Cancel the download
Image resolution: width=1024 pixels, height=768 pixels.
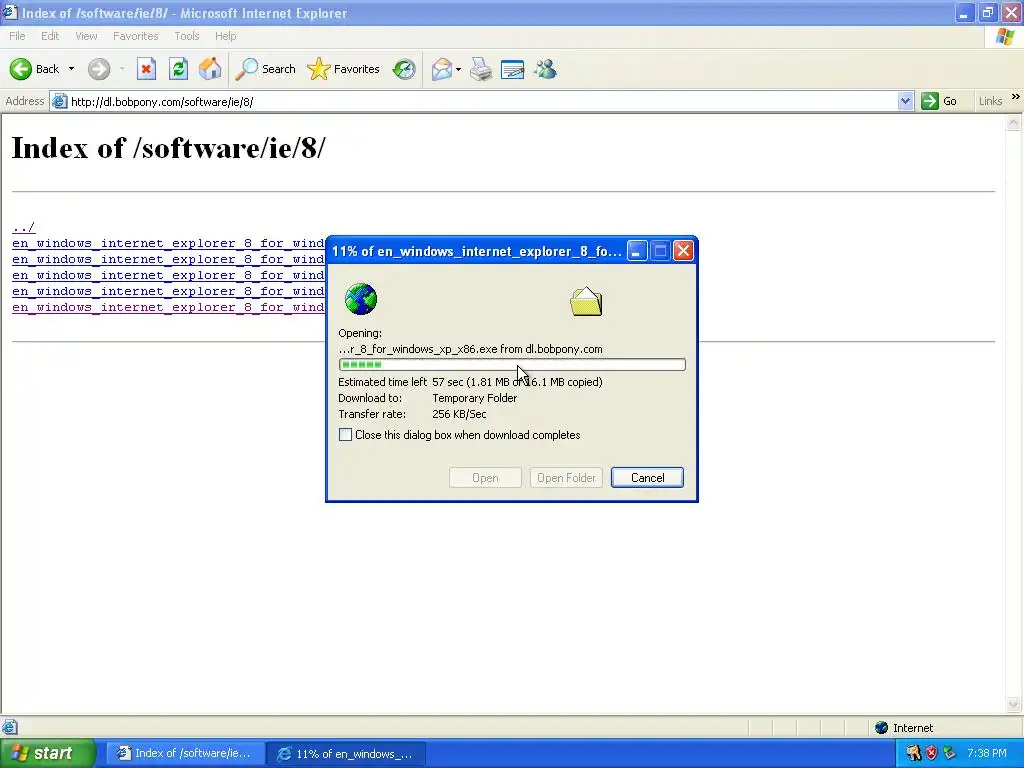(647, 477)
